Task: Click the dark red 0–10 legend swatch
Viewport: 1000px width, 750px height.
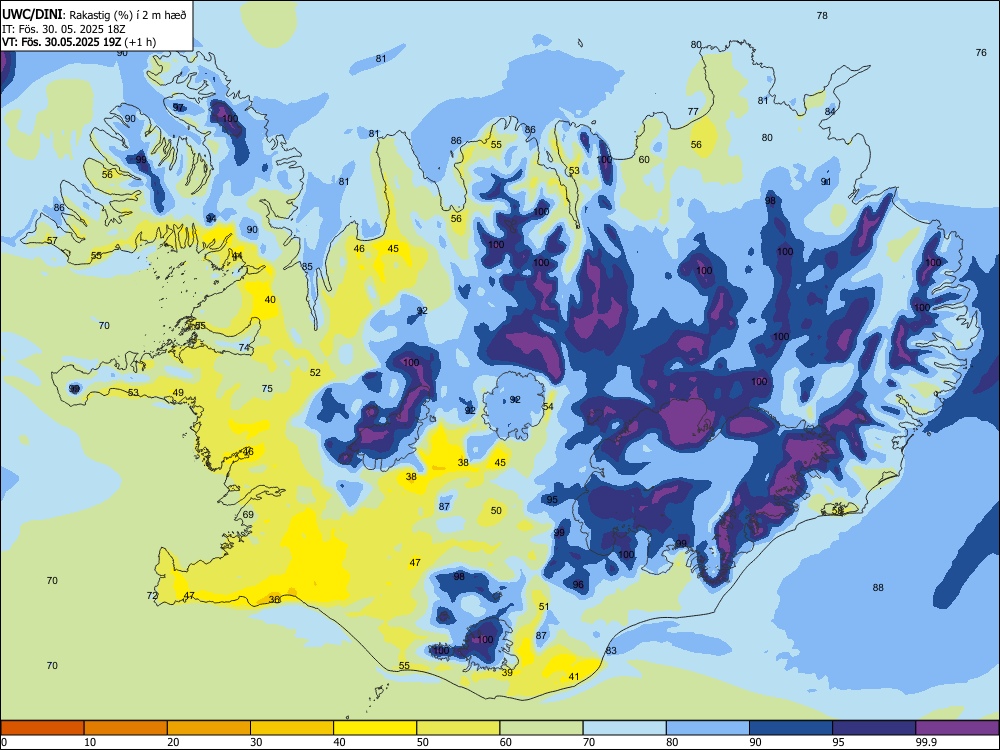Action: tap(42, 728)
